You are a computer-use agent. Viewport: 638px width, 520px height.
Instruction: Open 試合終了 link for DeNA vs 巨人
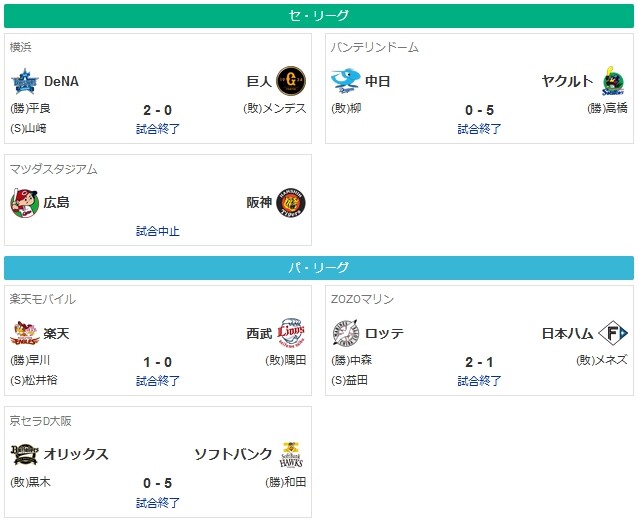coord(158,129)
